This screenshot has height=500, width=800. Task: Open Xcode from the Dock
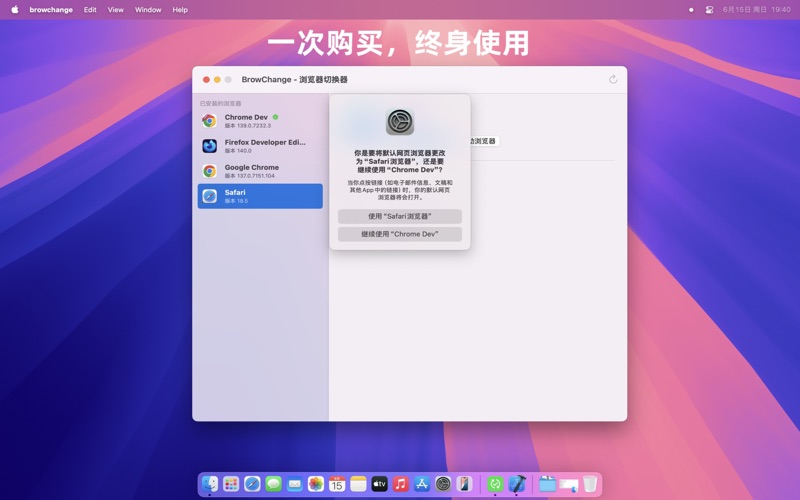pos(516,484)
